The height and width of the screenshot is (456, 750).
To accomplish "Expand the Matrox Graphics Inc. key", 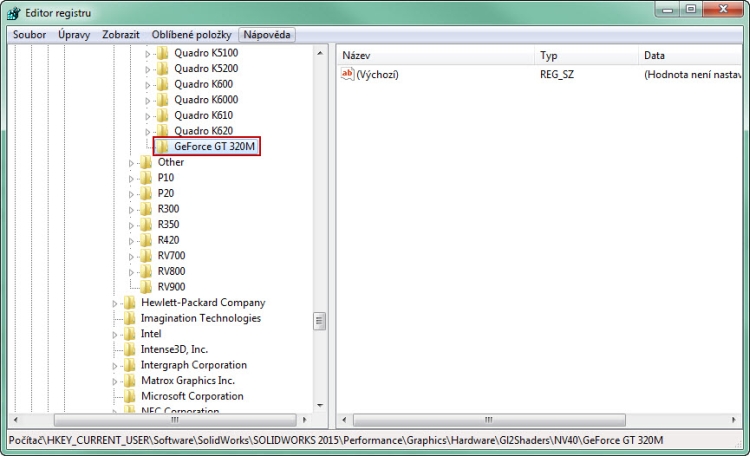I will coord(115,382).
